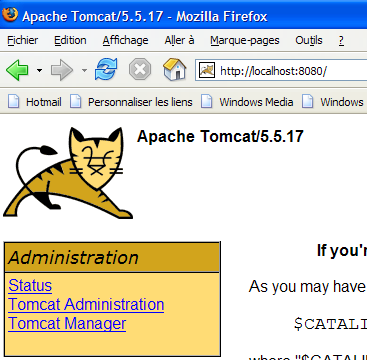Open the ? help menu

(341, 40)
